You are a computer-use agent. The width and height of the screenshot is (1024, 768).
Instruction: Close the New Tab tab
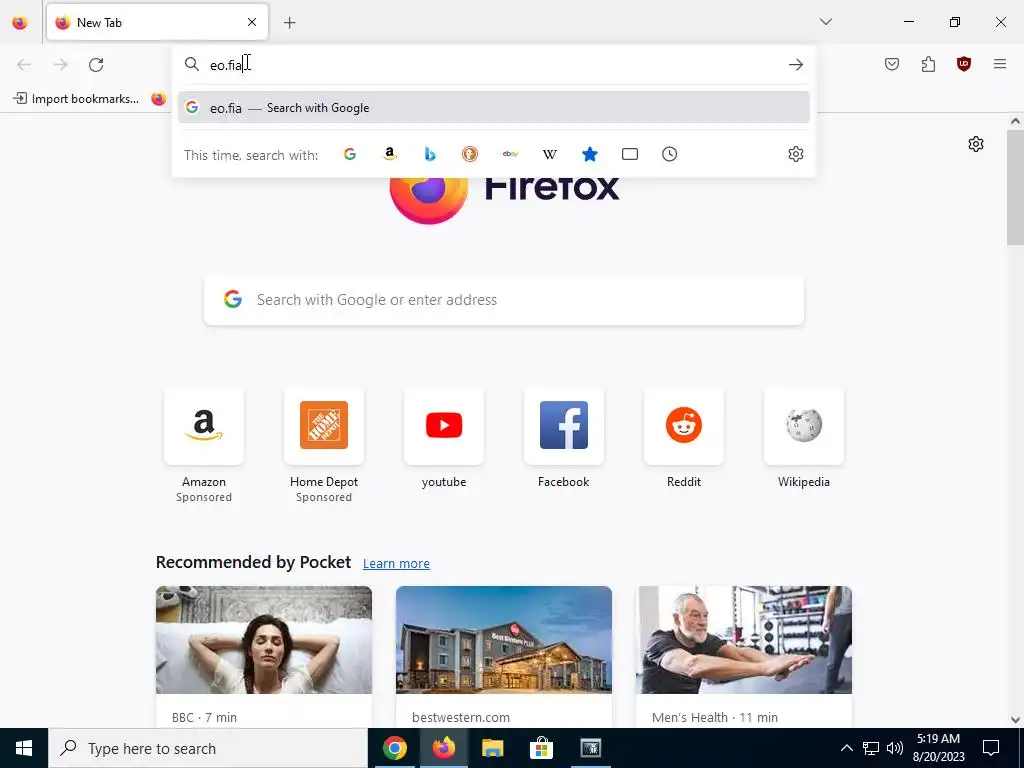click(x=252, y=22)
